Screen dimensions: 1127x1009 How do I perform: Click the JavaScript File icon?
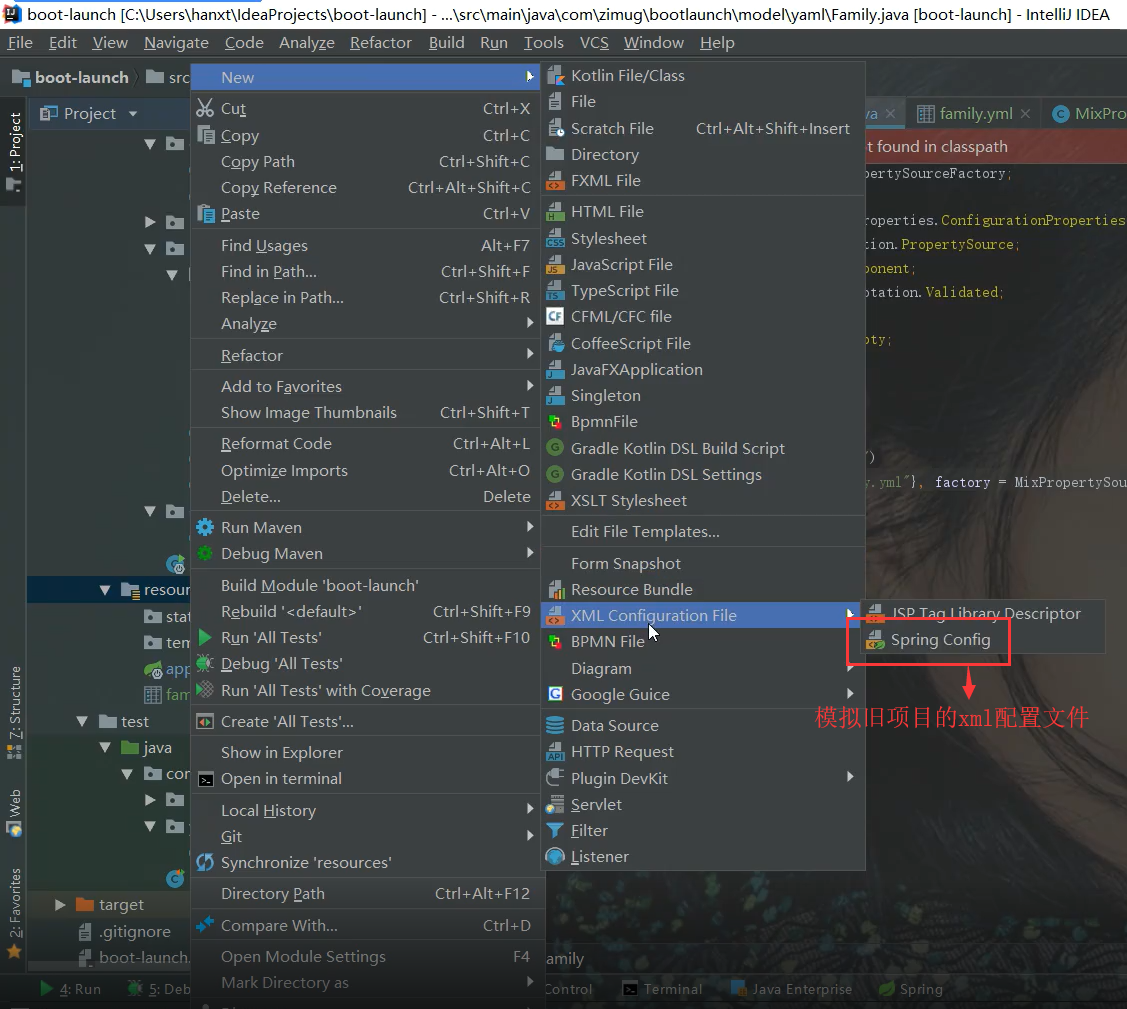tap(555, 264)
